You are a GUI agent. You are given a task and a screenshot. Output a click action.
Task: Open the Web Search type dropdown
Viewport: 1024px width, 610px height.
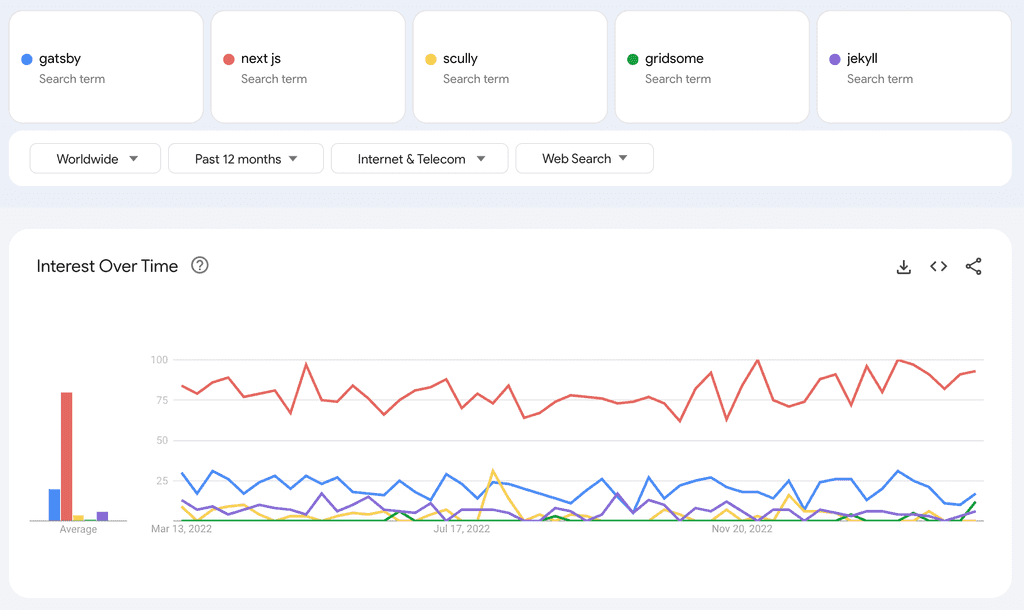pos(584,158)
